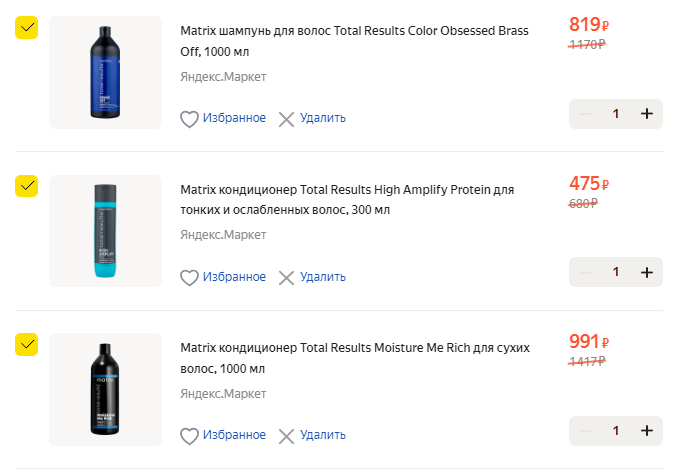Increase quantity of Brass Off shampoo

(x=646, y=114)
